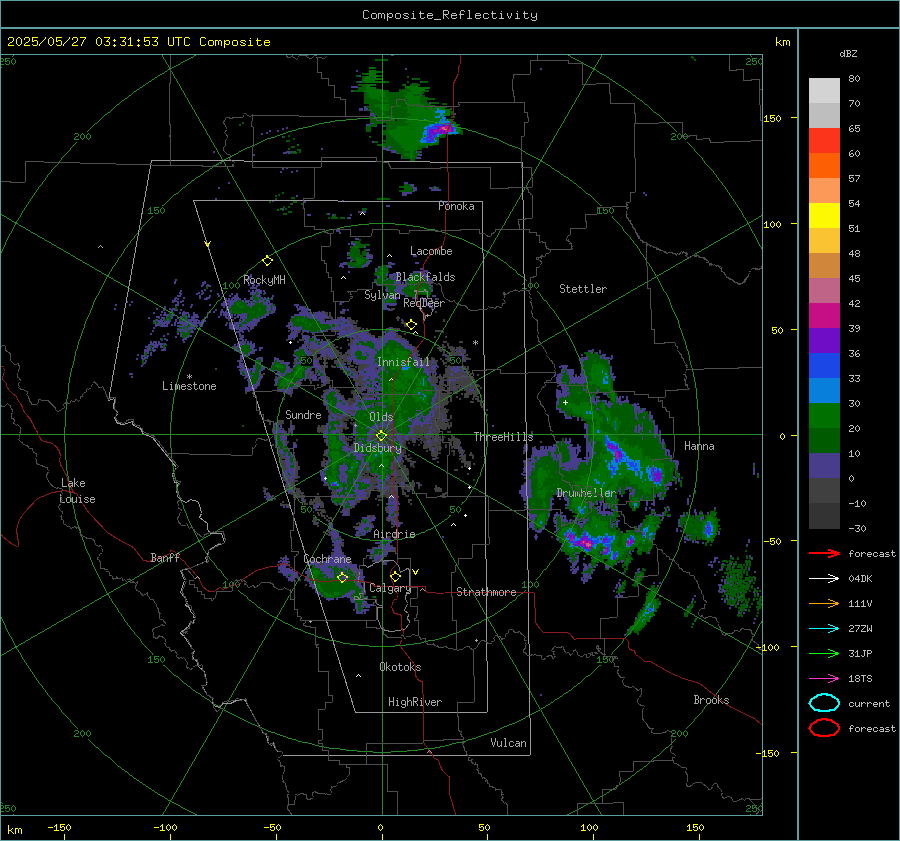Click the Brooks city label
This screenshot has height=841, width=900.
711,700
